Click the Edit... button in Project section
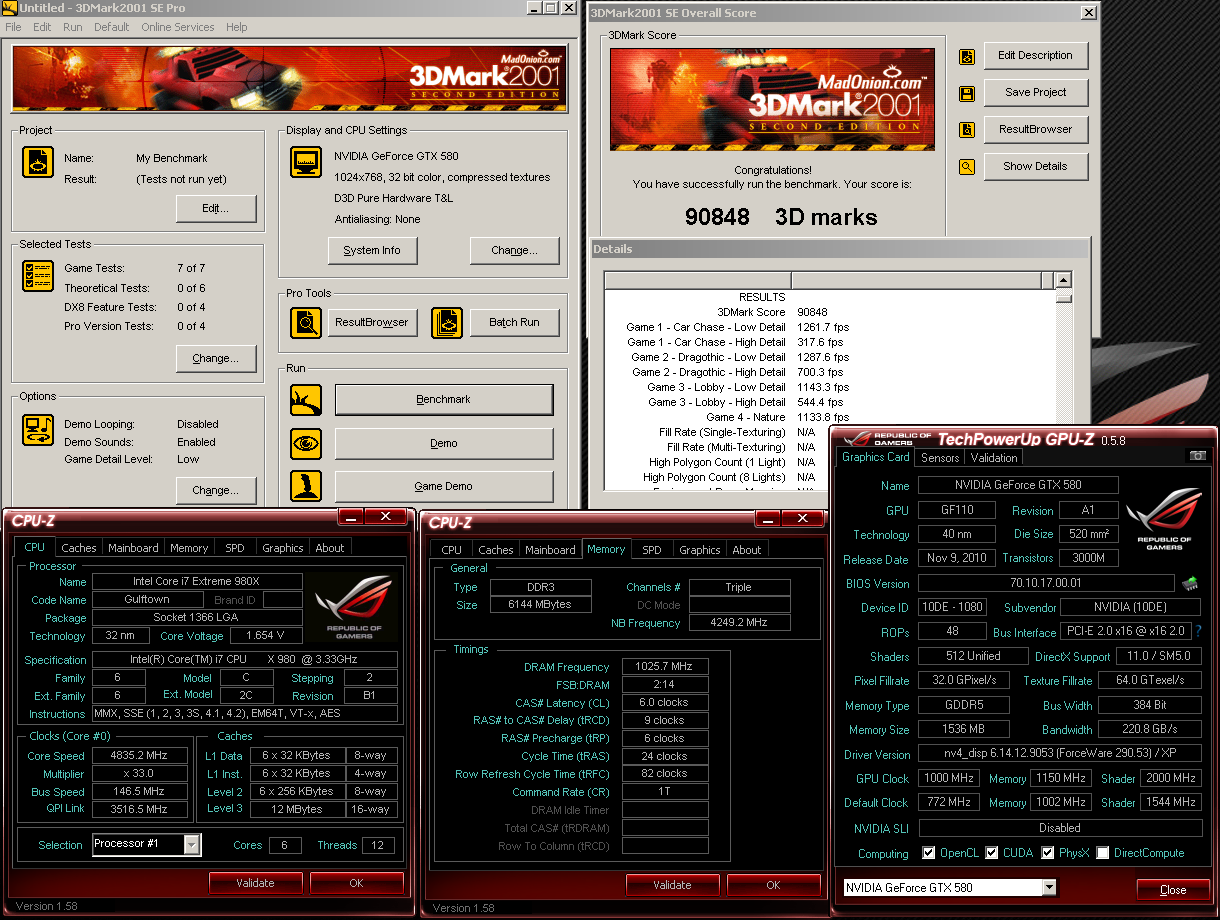Image resolution: width=1220 pixels, height=920 pixels. point(216,209)
